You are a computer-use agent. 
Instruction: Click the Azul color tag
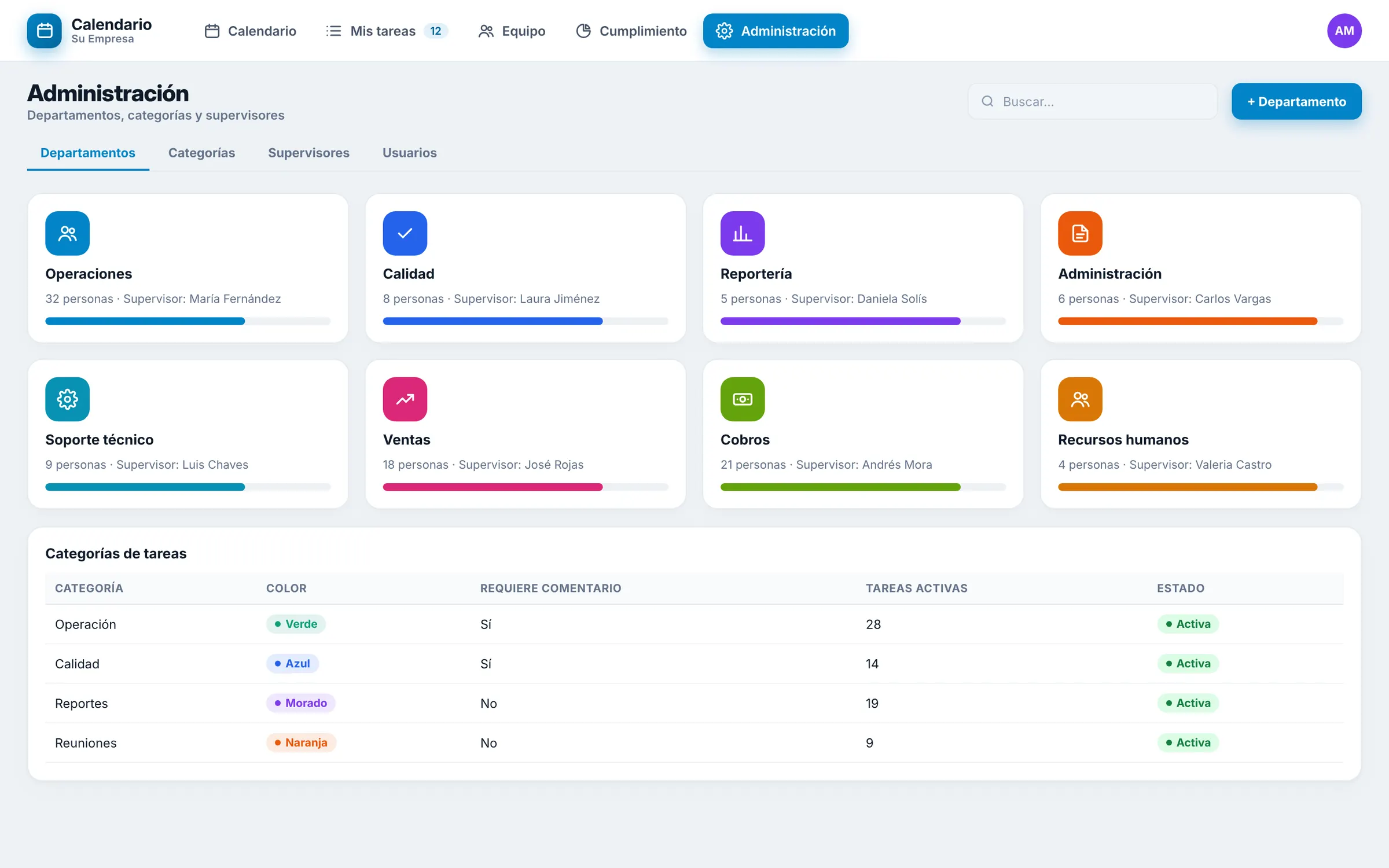(x=292, y=663)
